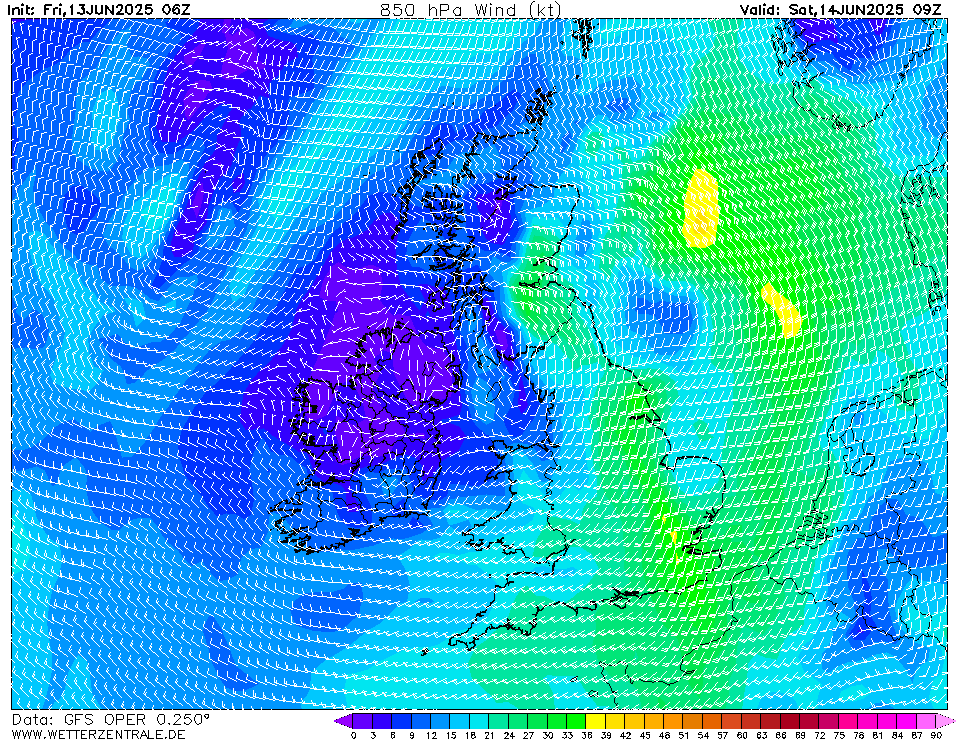Viewport: 959px width, 741px height.
Task: Select the 51–54 kt legend swatch
Action: [694, 721]
